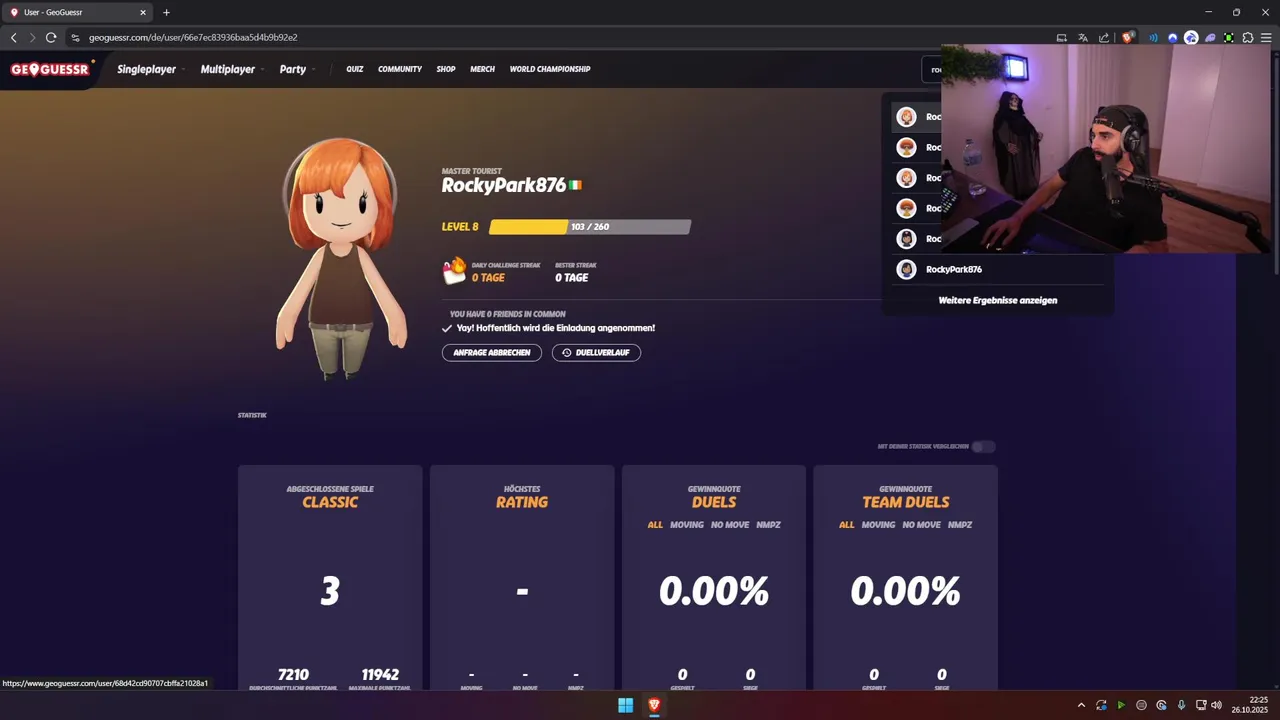Click the green square extension icon
This screenshot has width=1280, height=720.
point(1229,38)
